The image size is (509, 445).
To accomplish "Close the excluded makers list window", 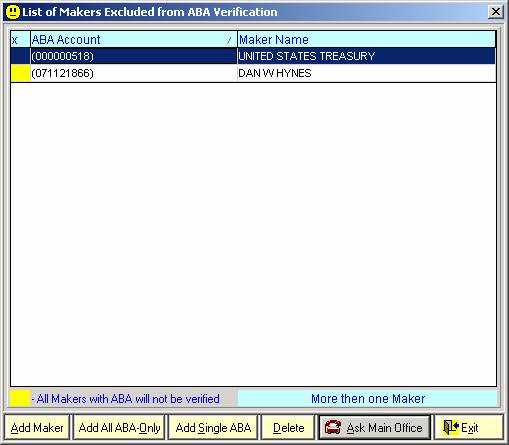I will [x=496, y=12].
